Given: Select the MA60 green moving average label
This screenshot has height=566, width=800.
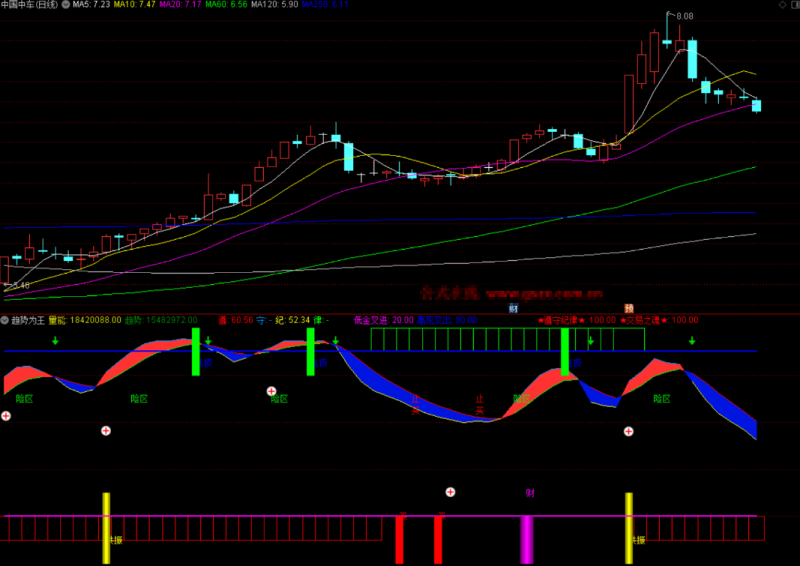Looking at the screenshot, I should pos(226,5).
